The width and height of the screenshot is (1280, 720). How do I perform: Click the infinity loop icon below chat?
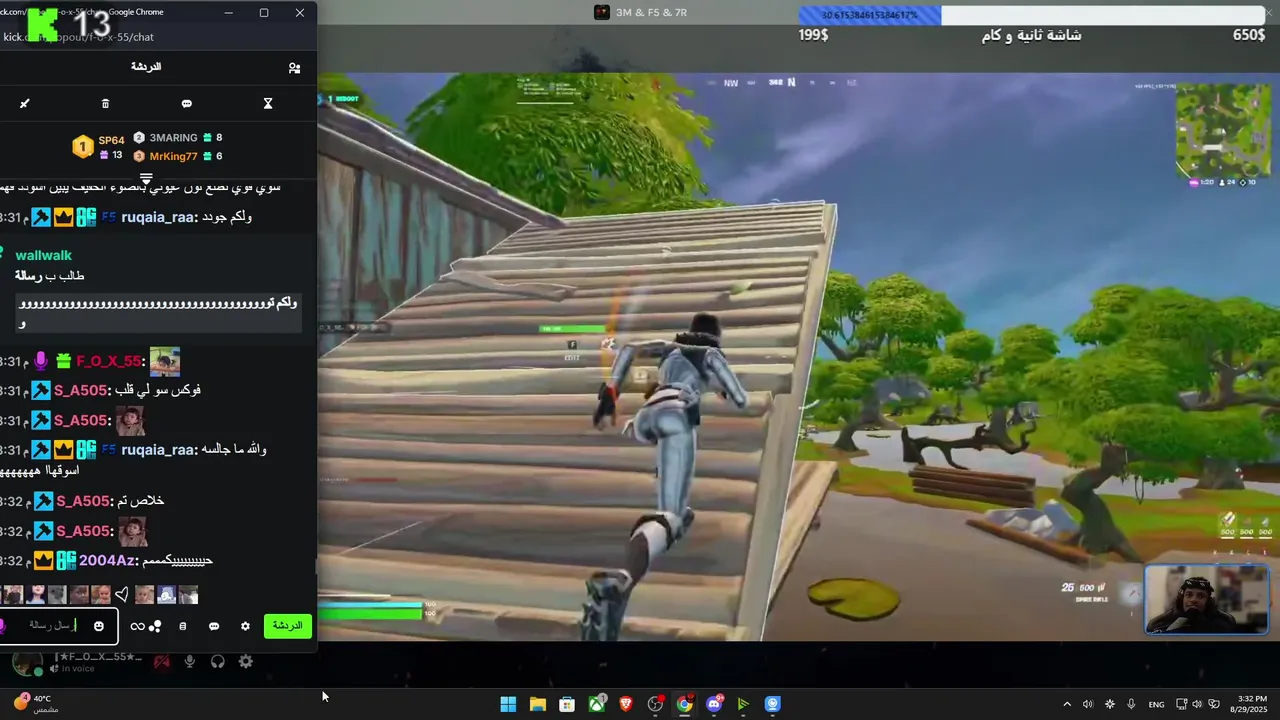[x=138, y=627]
